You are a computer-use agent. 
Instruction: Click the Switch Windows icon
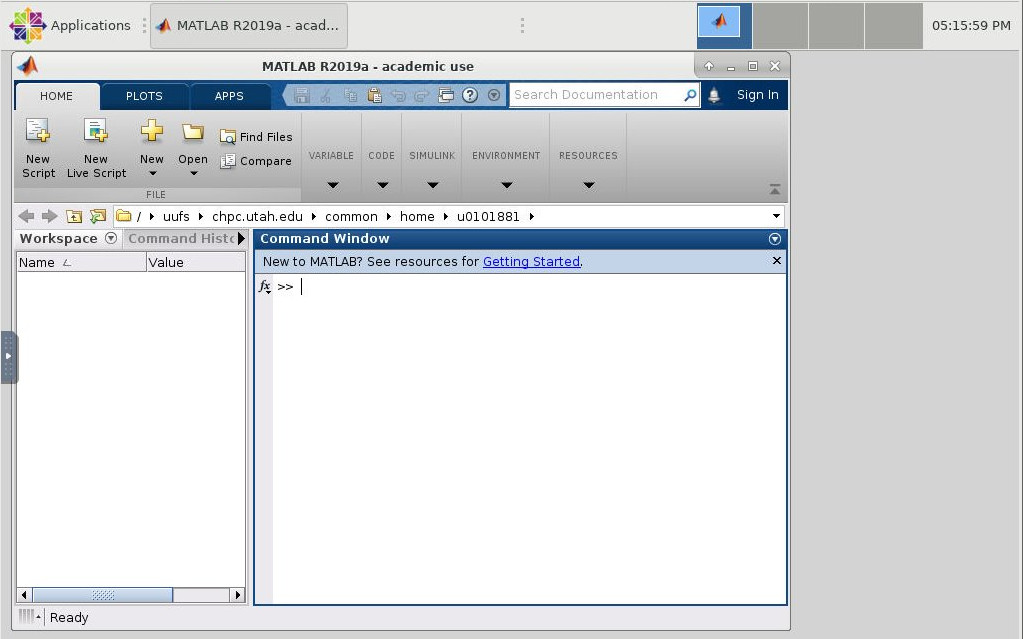tap(446, 95)
